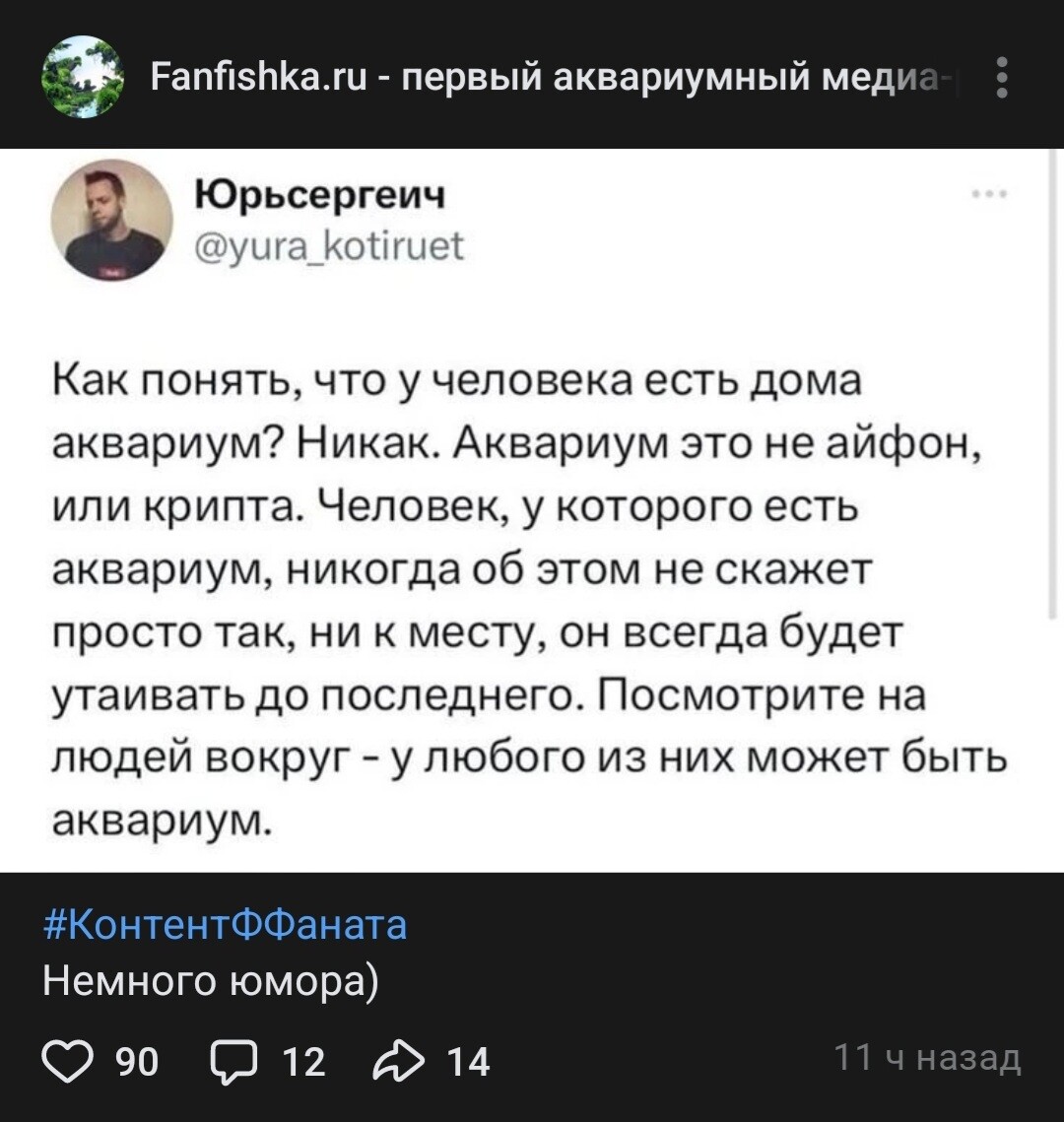Click the like count 90
The image size is (1064, 1122).
(x=137, y=1061)
